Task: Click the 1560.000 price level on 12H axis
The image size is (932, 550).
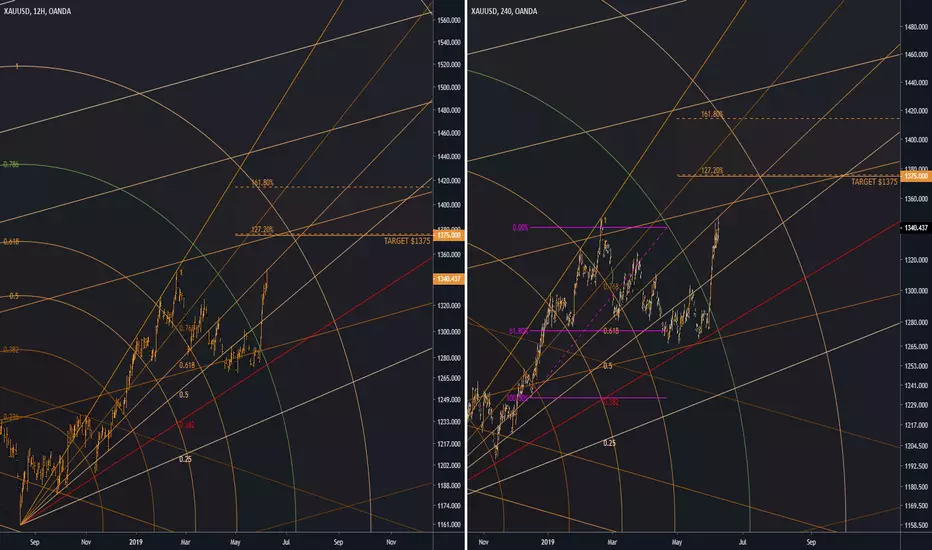Action: pyautogui.click(x=449, y=20)
